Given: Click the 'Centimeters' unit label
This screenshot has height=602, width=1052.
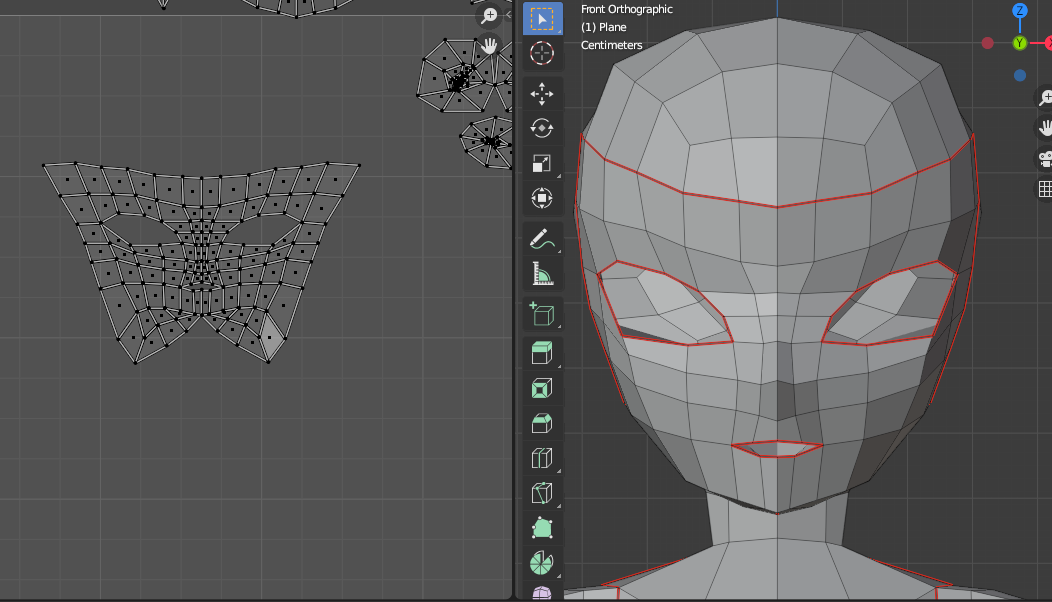Looking at the screenshot, I should tap(611, 46).
